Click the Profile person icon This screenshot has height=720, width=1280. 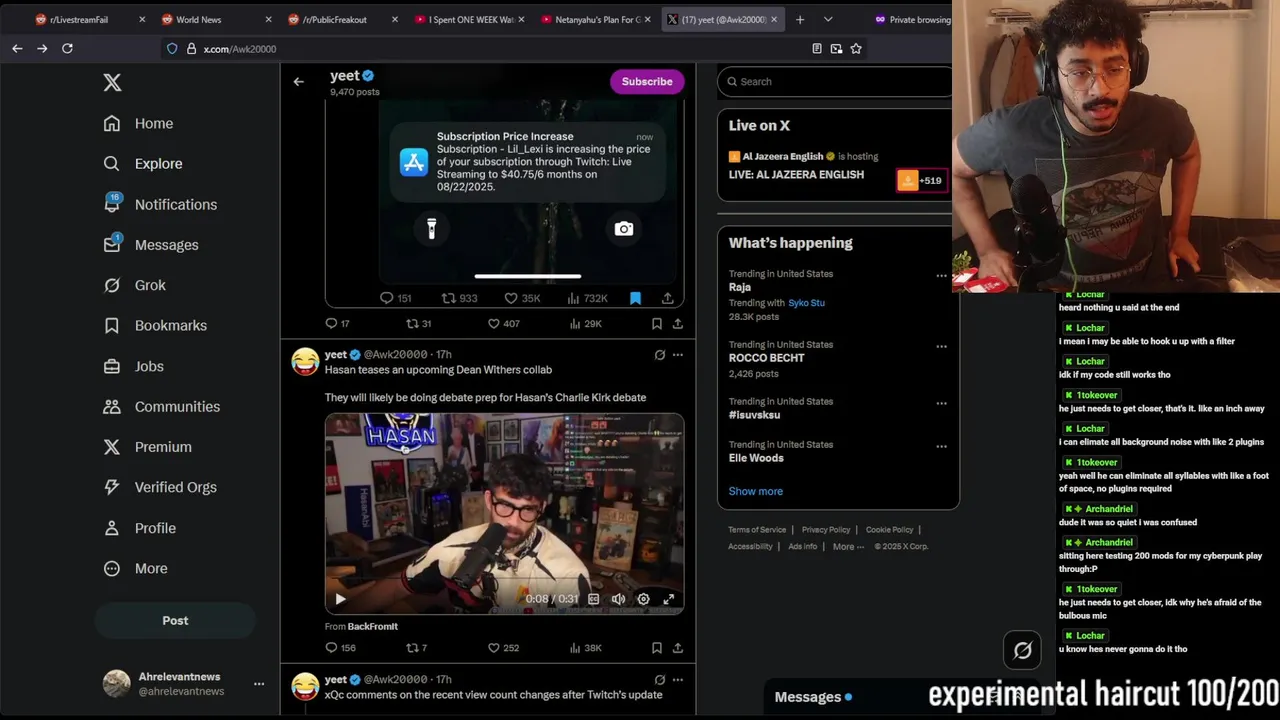coord(112,528)
